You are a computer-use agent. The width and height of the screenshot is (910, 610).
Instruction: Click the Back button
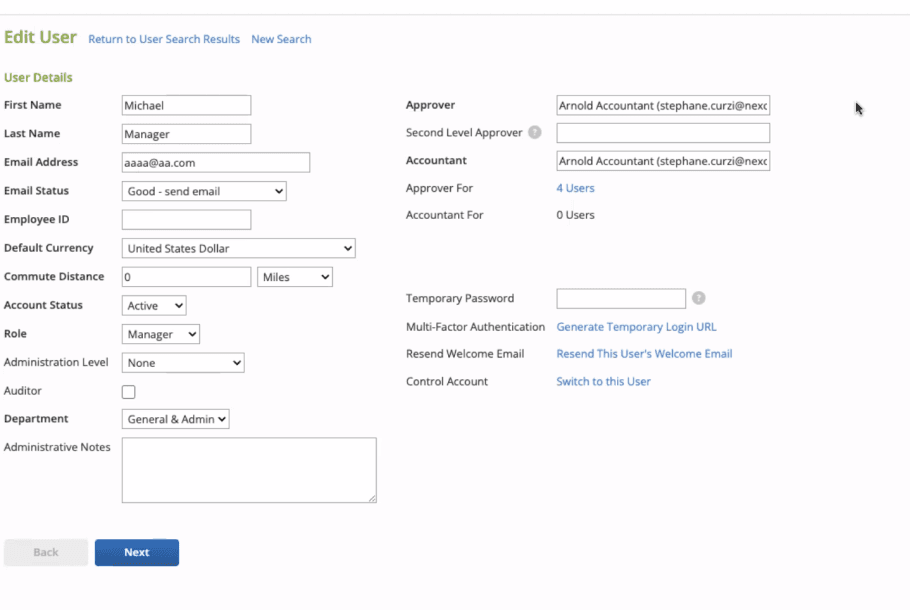point(46,552)
